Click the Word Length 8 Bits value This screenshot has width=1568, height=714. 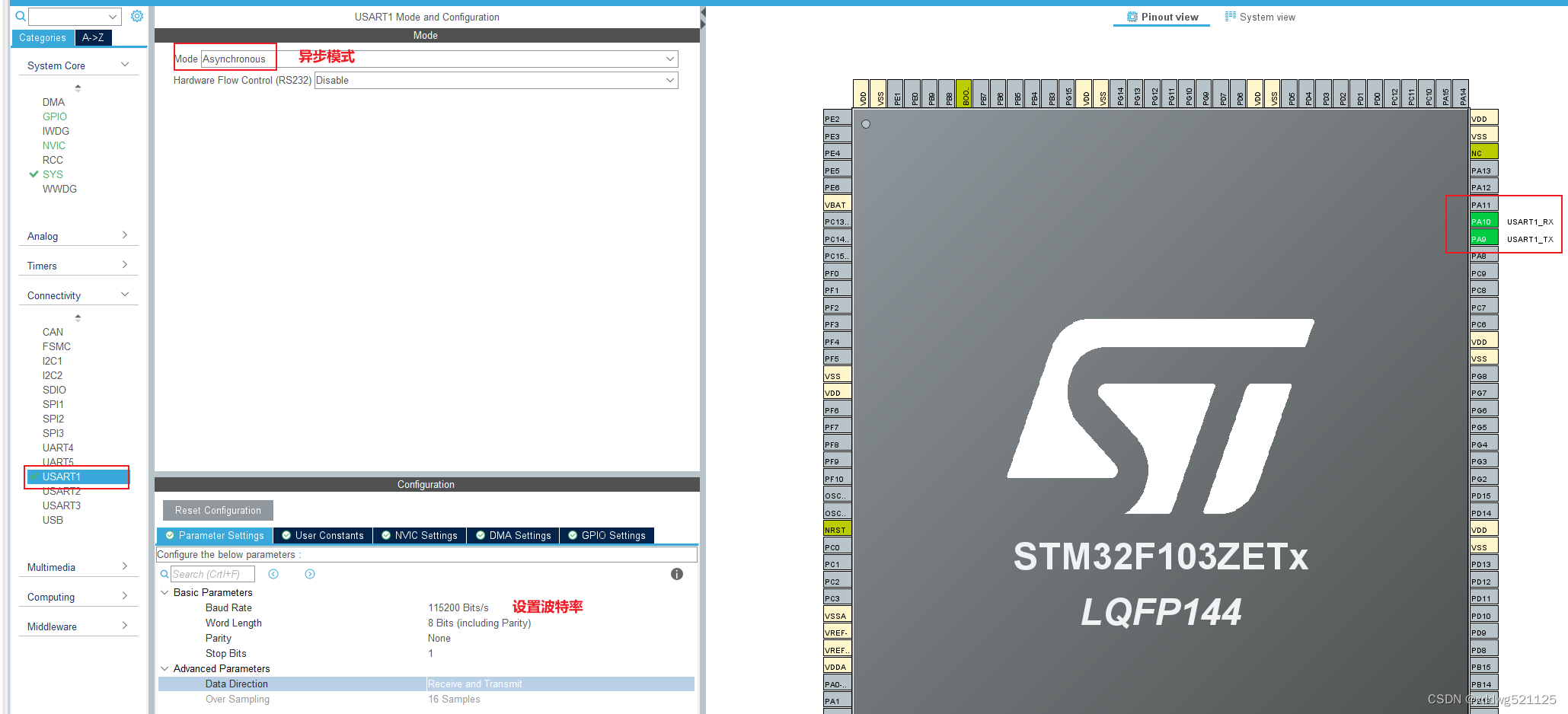(x=479, y=623)
